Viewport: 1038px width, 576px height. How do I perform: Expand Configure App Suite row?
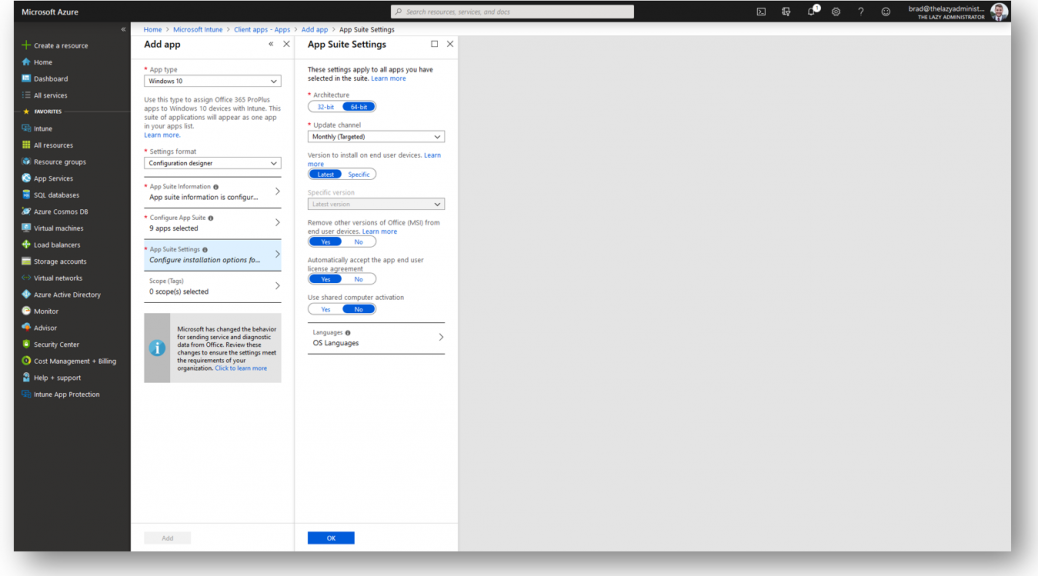212,223
